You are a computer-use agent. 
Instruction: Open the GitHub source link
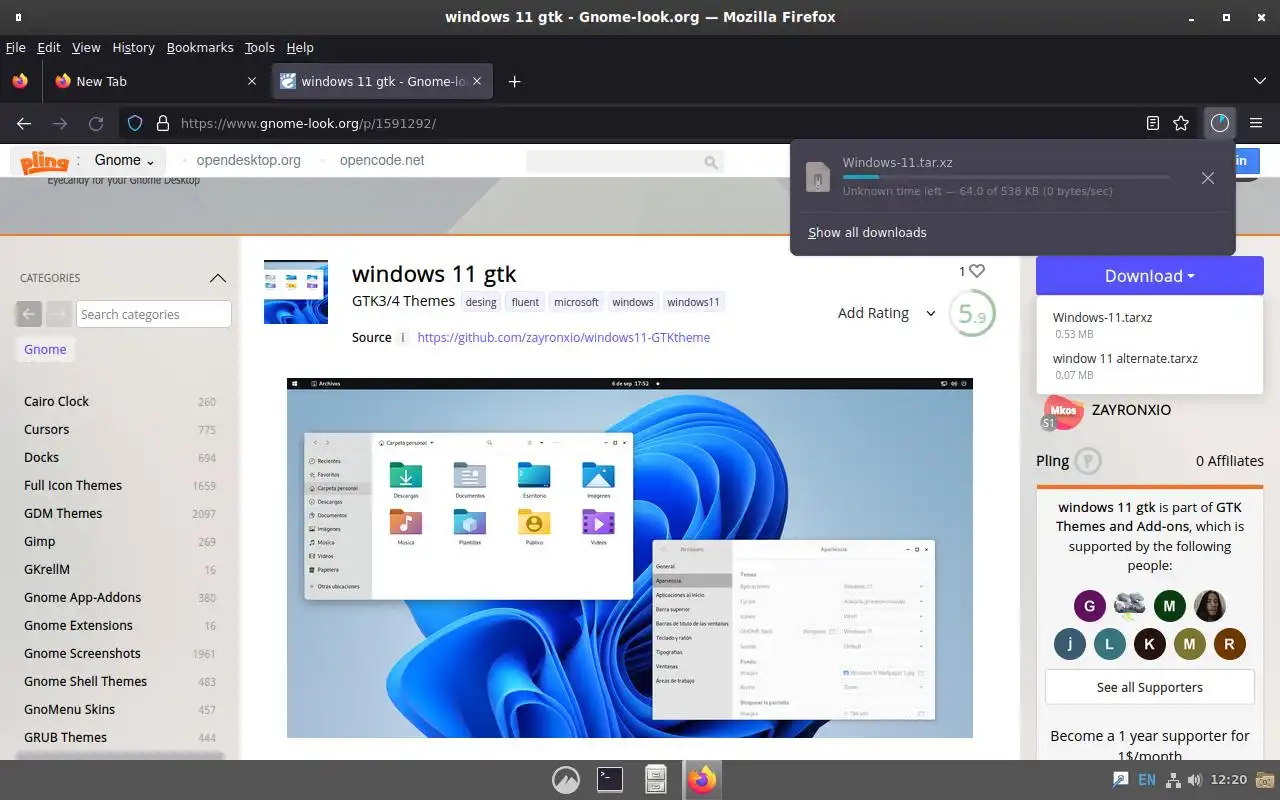[563, 338]
